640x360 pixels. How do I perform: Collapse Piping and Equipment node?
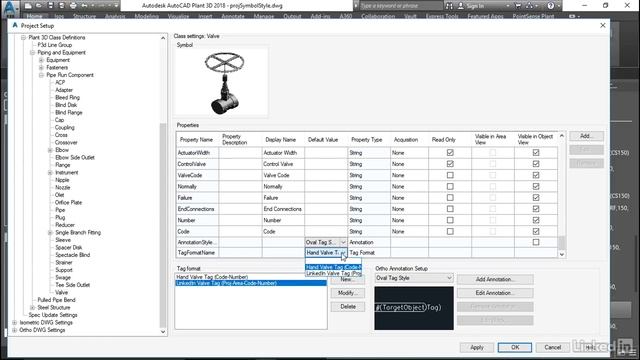click(32, 53)
